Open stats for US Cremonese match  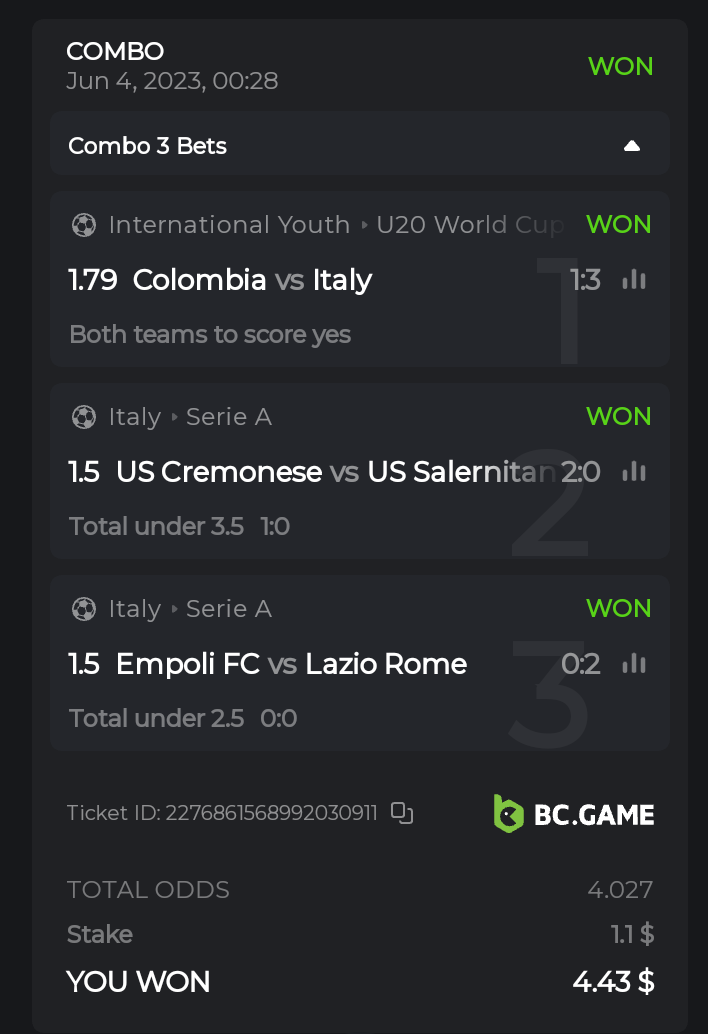(x=634, y=472)
